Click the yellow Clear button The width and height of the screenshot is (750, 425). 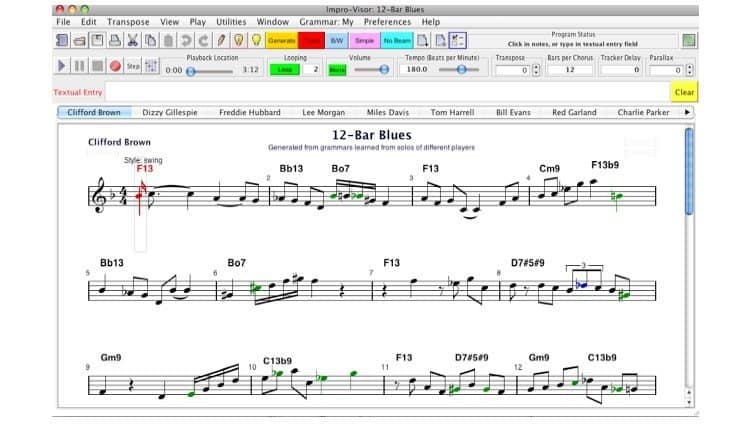(684, 92)
